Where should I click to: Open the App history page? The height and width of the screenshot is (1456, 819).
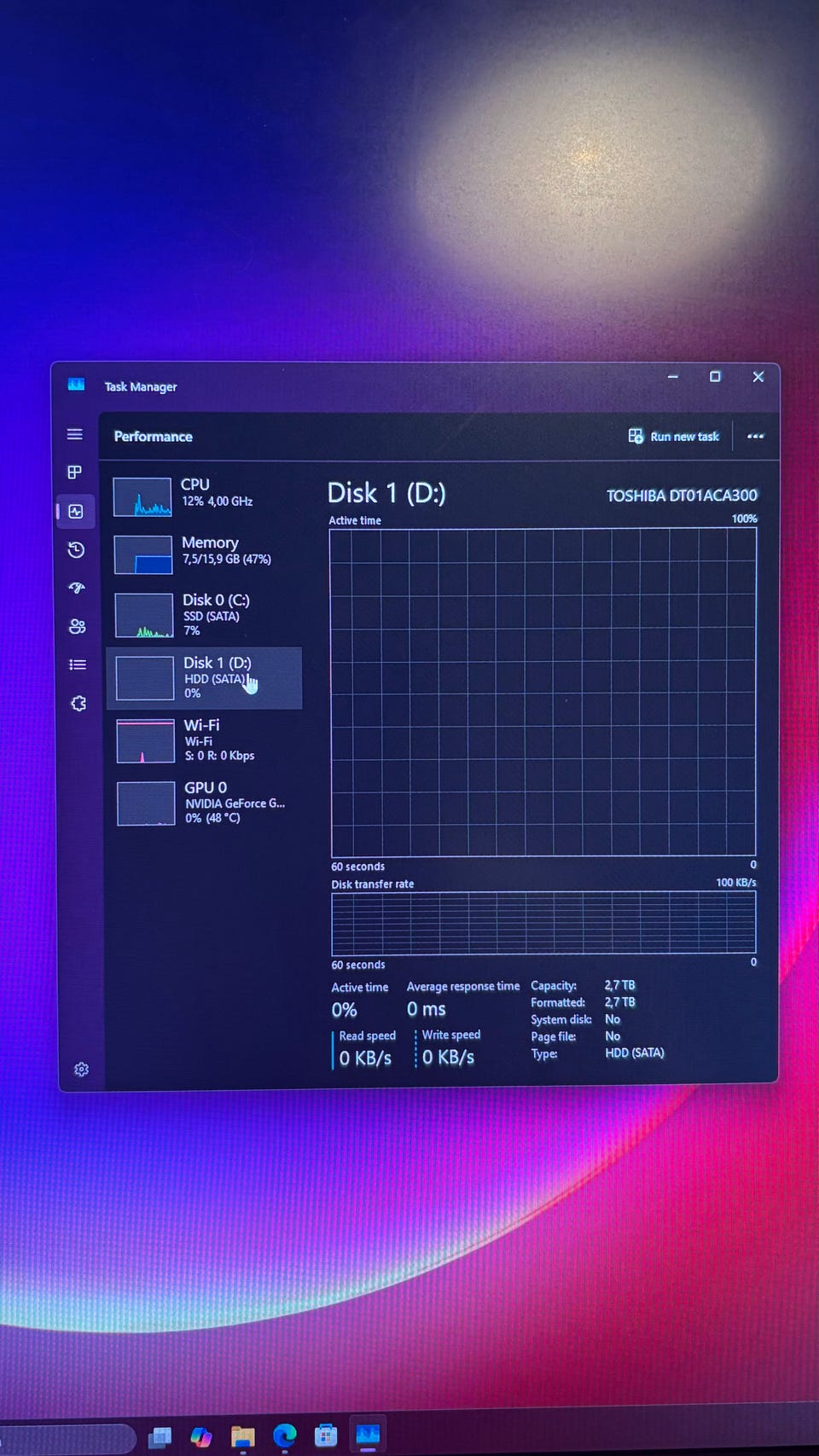coord(76,550)
